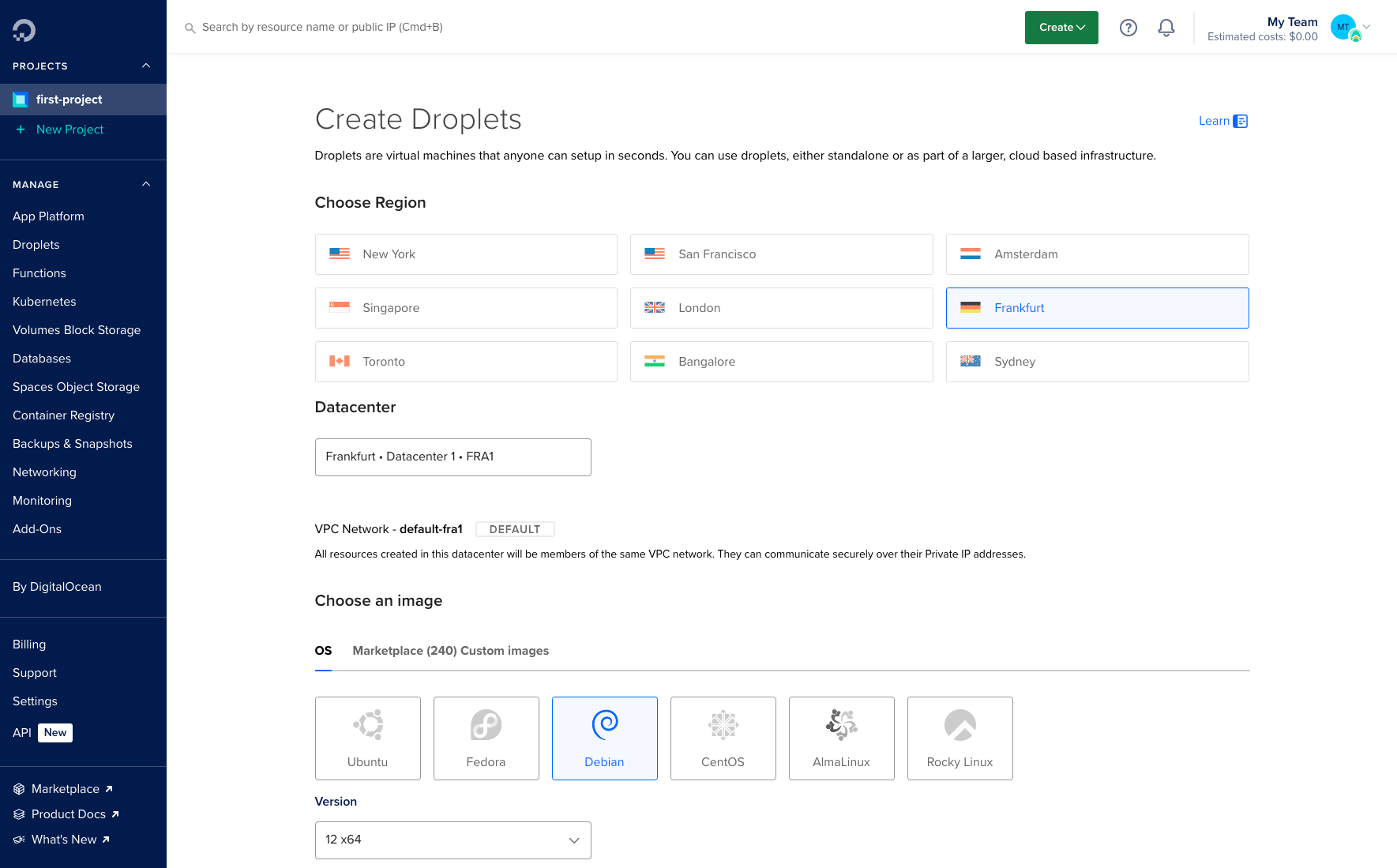Image resolution: width=1397 pixels, height=868 pixels.
Task: Click the Learn link
Action: [x=1214, y=121]
